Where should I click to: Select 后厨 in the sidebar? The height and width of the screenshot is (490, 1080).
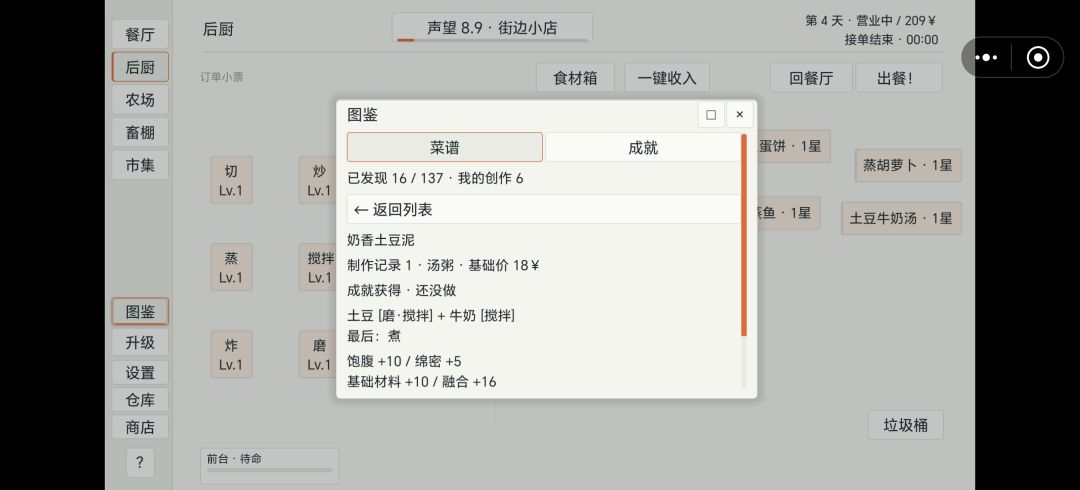[140, 67]
